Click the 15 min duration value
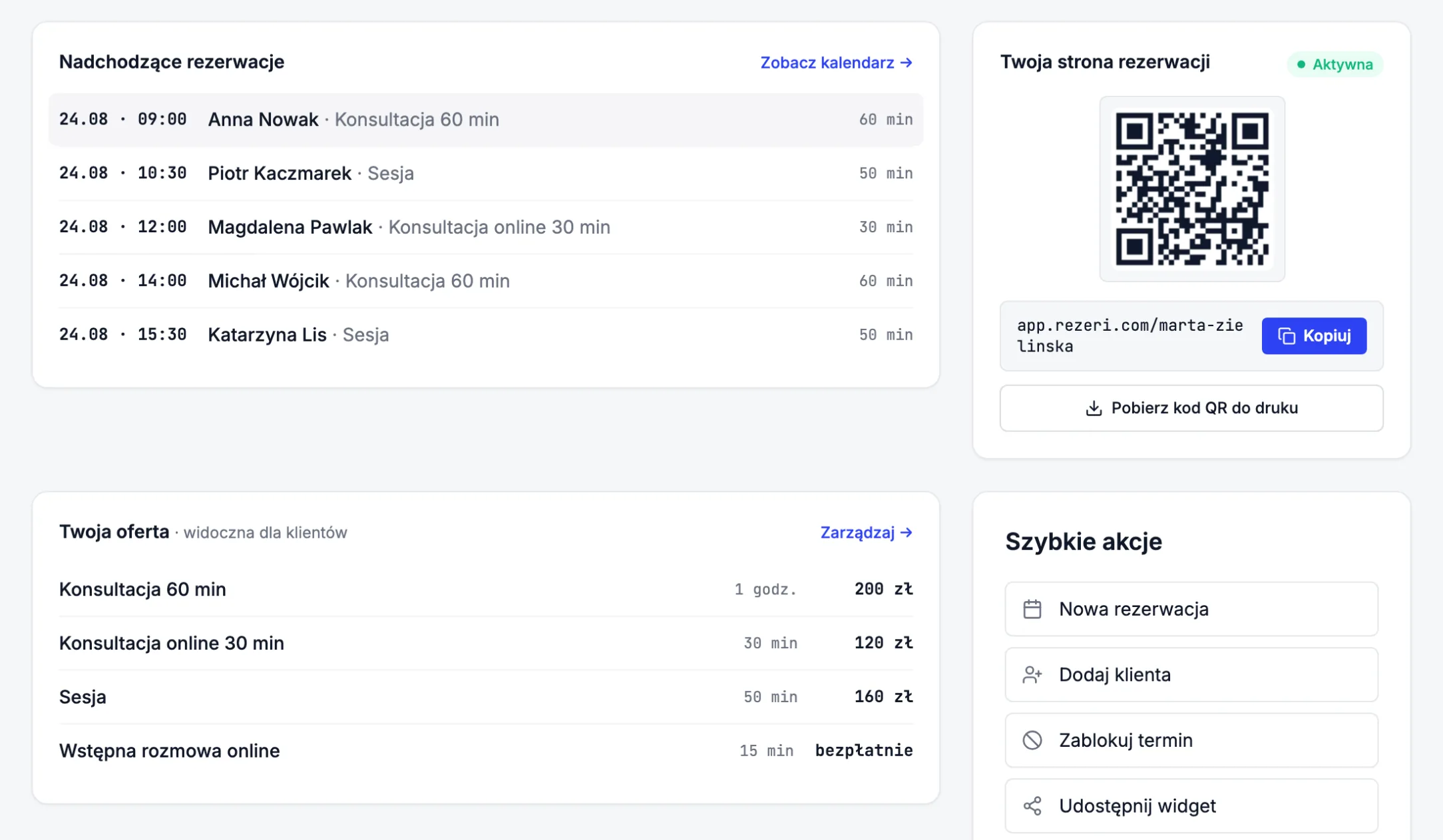 tap(766, 751)
